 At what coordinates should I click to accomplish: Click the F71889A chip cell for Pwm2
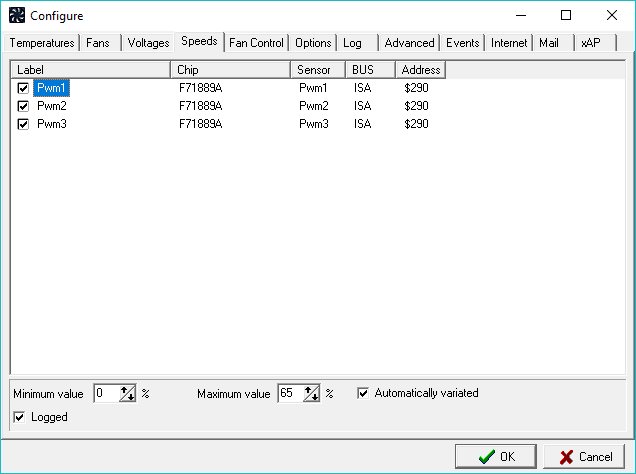click(200, 106)
